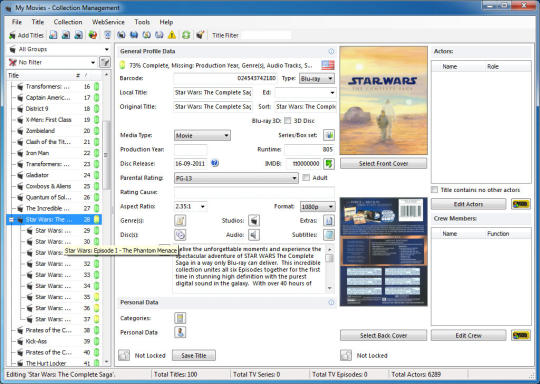This screenshot has width=540, height=384.
Task: Select Gladiator in the title list
Action: [53, 175]
